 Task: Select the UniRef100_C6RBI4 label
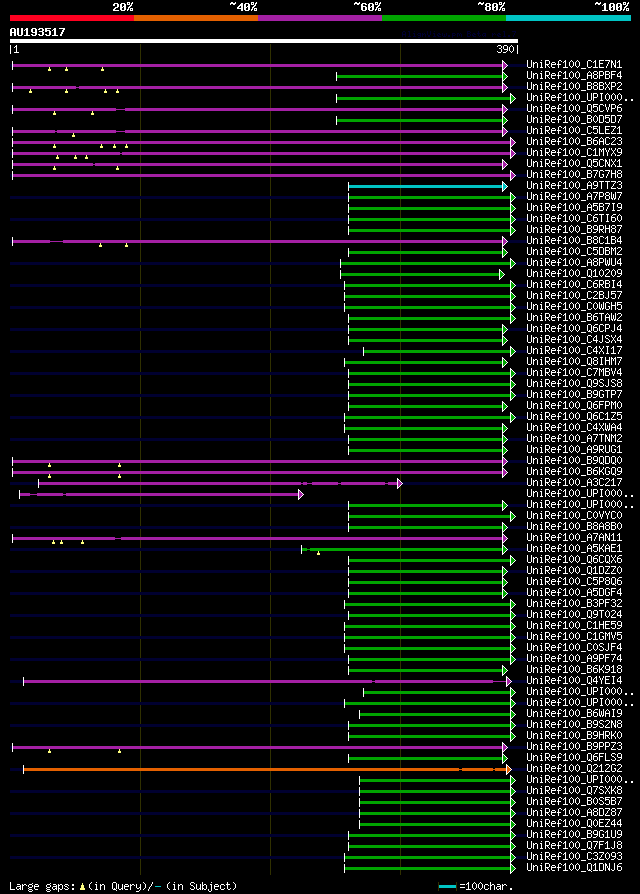[x=574, y=285]
